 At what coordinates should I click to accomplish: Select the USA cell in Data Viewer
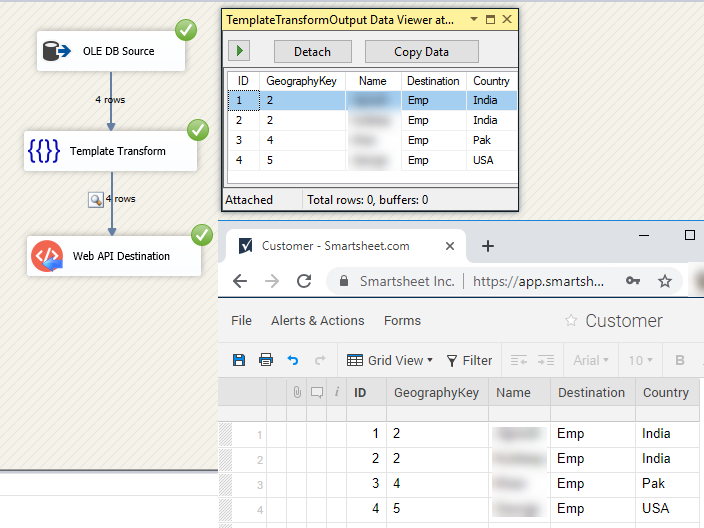click(x=492, y=160)
